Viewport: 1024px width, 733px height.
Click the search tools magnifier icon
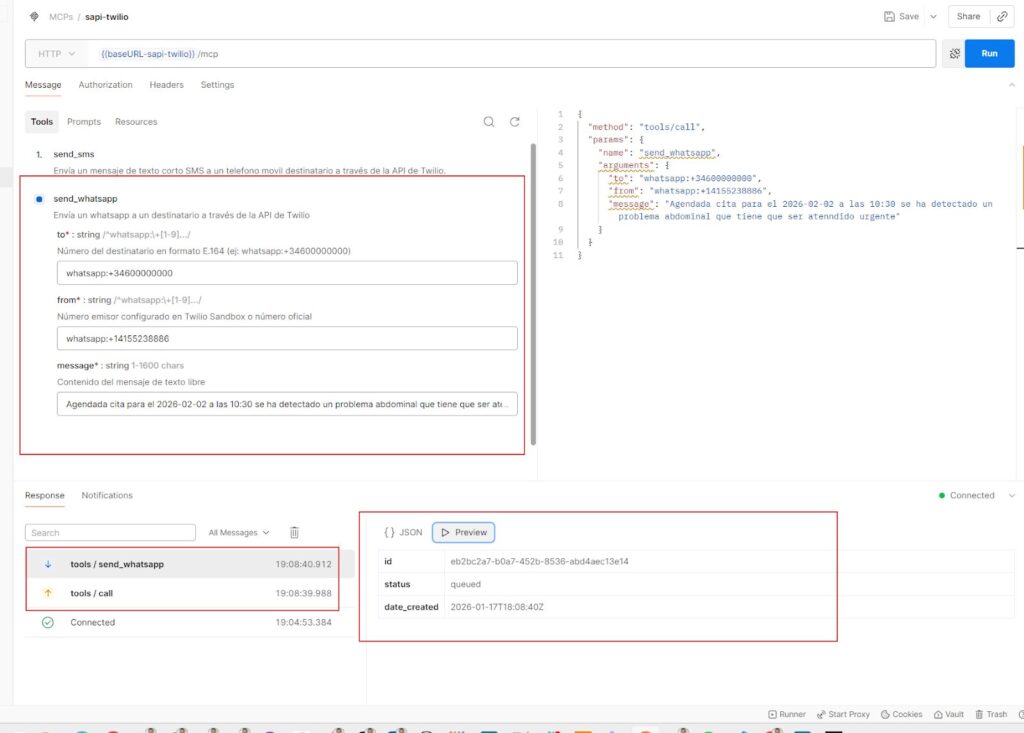[488, 122]
